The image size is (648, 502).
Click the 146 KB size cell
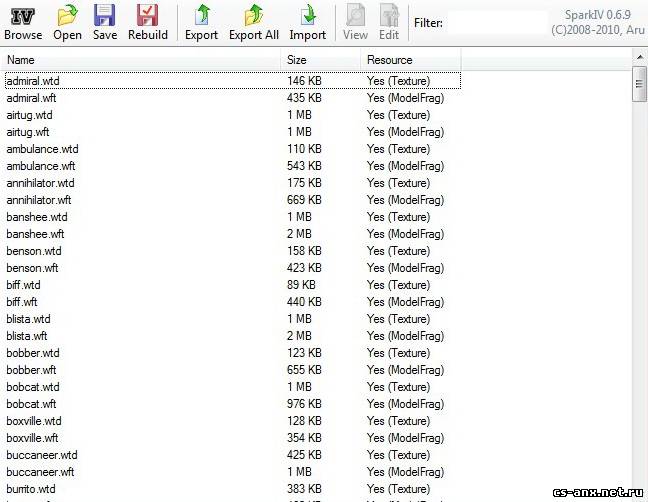(x=304, y=81)
